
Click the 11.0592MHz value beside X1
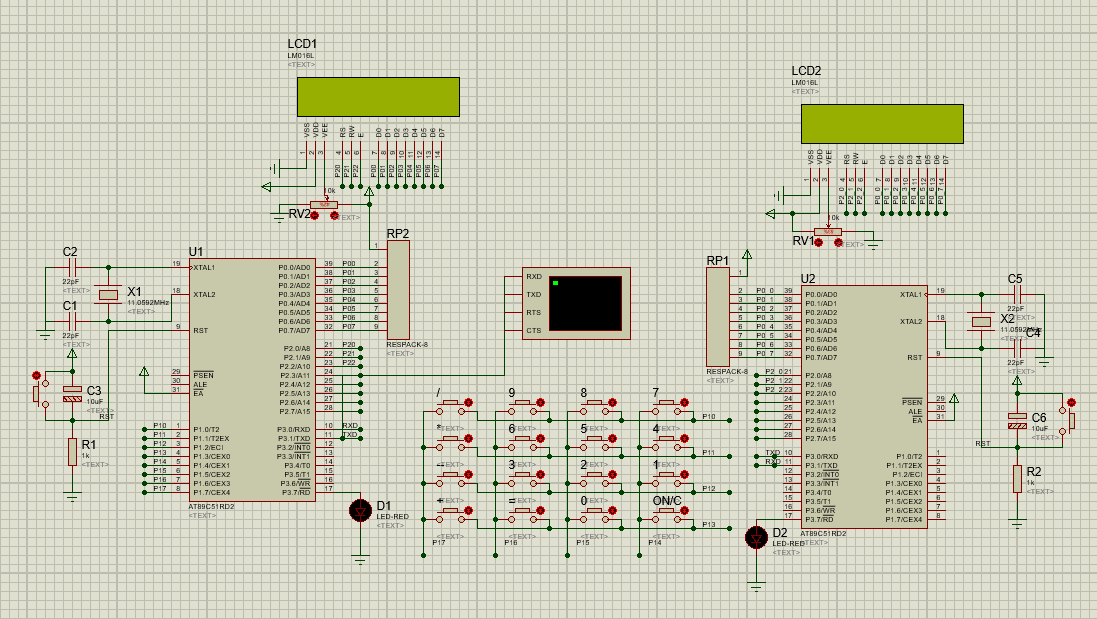[148, 303]
